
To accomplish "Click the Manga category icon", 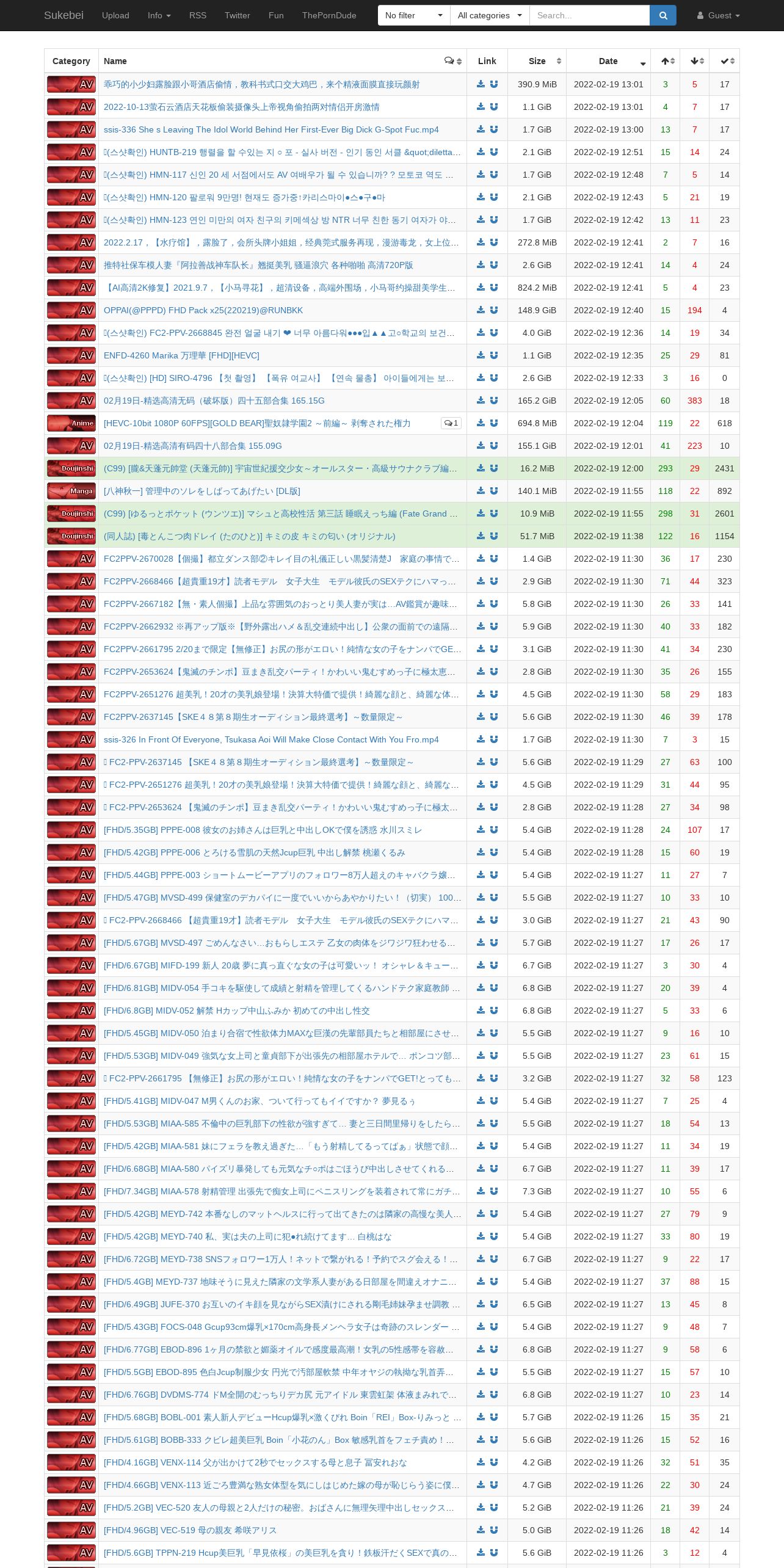I will click(x=71, y=491).
